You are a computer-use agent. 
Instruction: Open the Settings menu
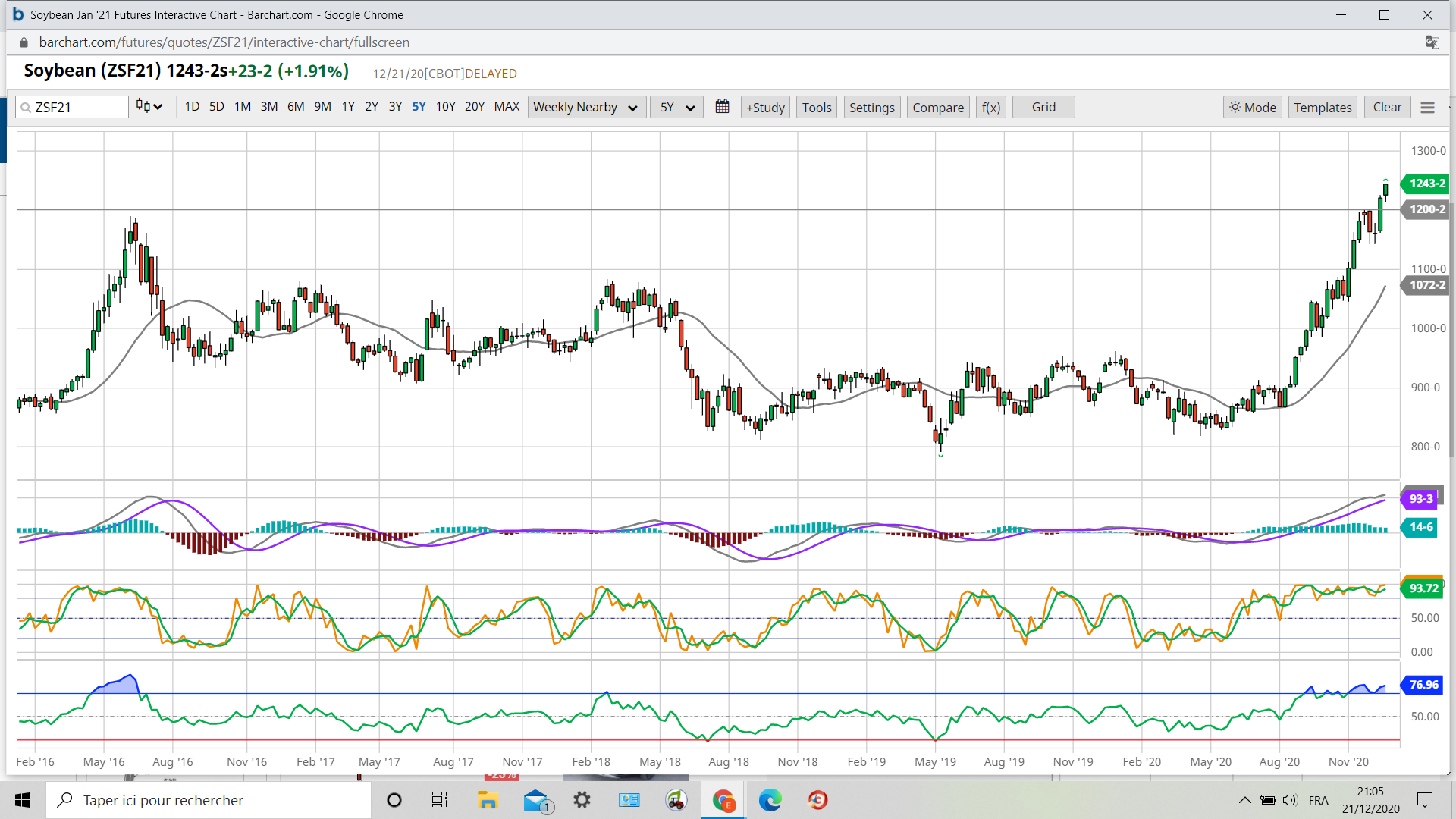[871, 108]
